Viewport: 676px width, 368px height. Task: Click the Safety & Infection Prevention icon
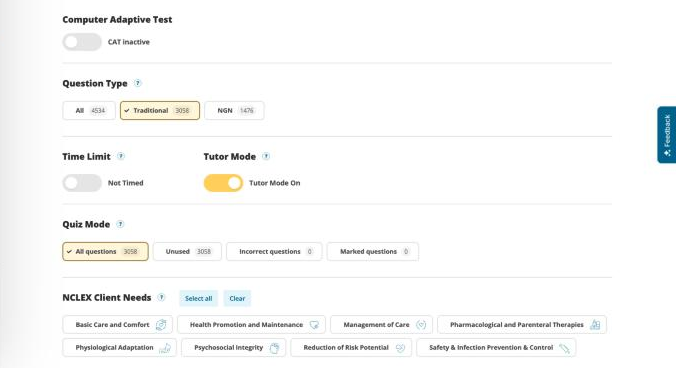coord(564,348)
